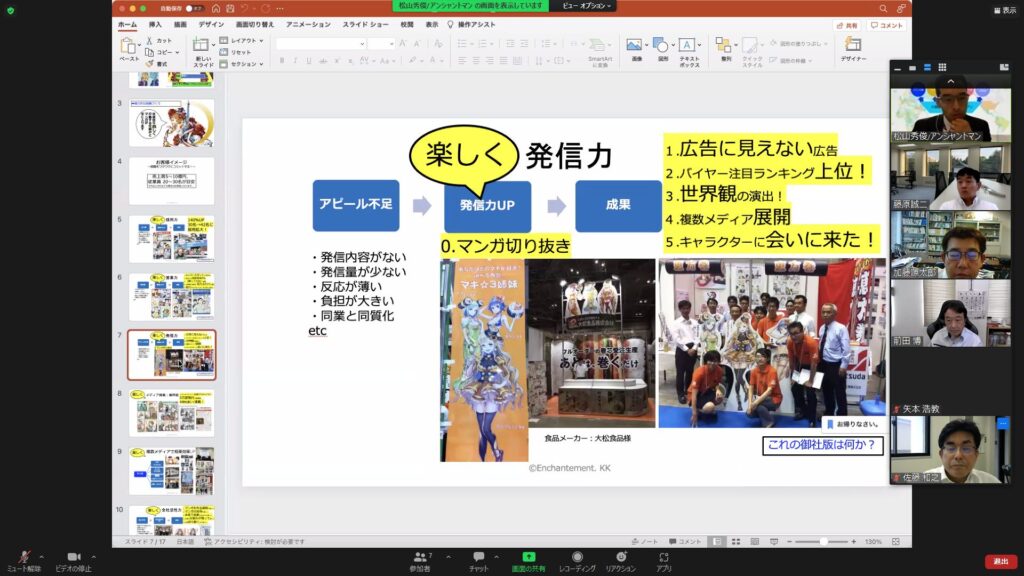Leave the meeting with red button
Screen dimensions: 1024x576
coord(1001,562)
